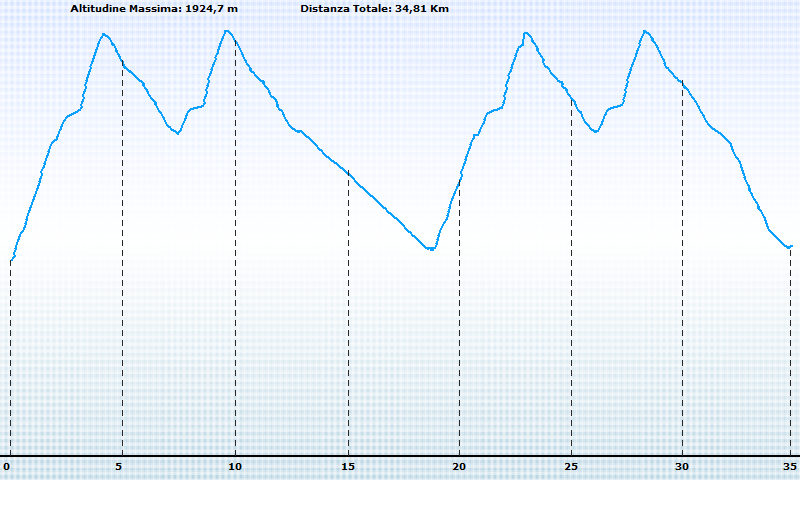
Task: Click the 20 km axis label
Action: (459, 467)
